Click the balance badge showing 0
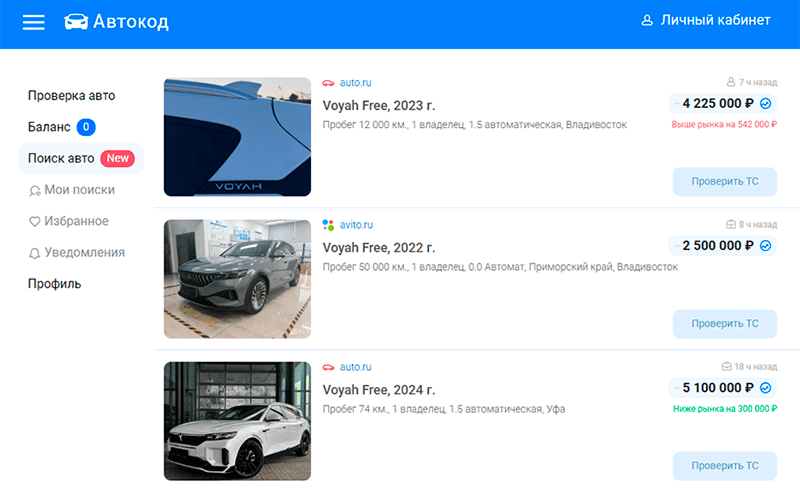Screen dimensions: 800x500 86,127
